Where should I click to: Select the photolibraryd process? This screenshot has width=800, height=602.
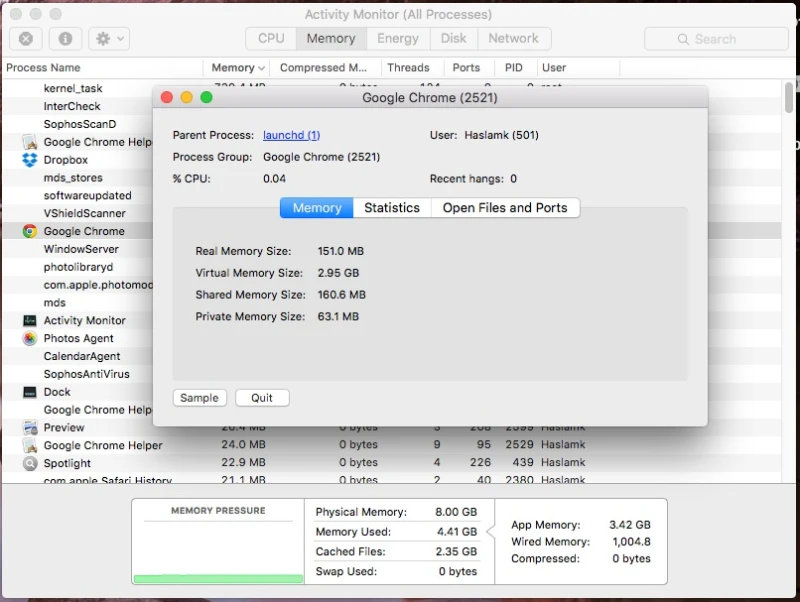[x=78, y=267]
